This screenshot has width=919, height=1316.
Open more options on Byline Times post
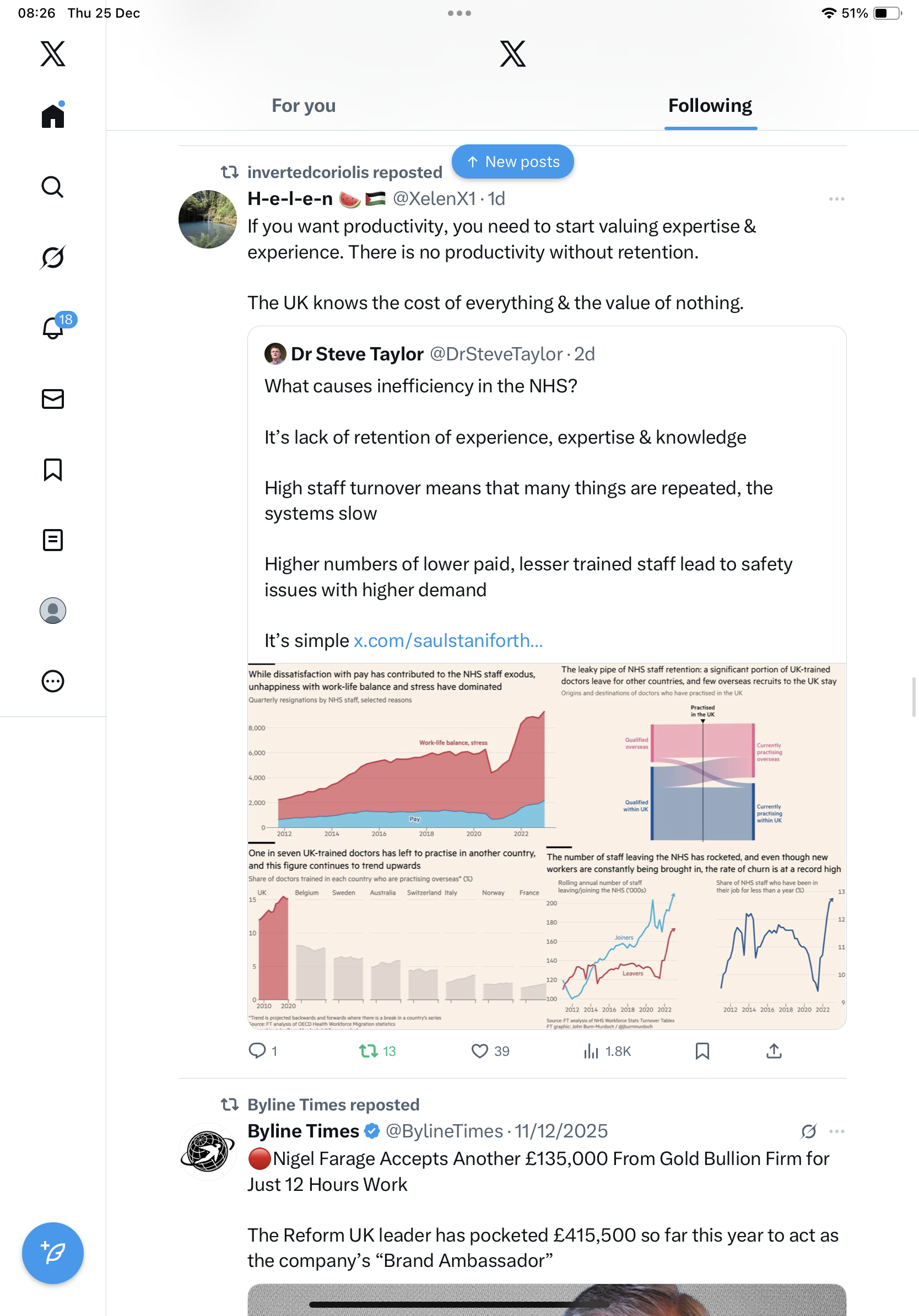tap(836, 1131)
